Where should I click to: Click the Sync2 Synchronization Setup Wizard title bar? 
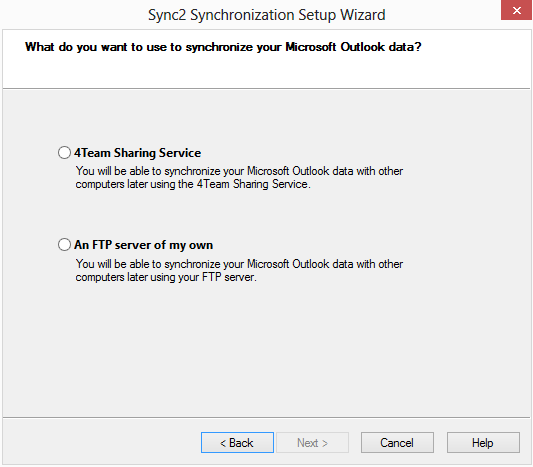click(266, 15)
